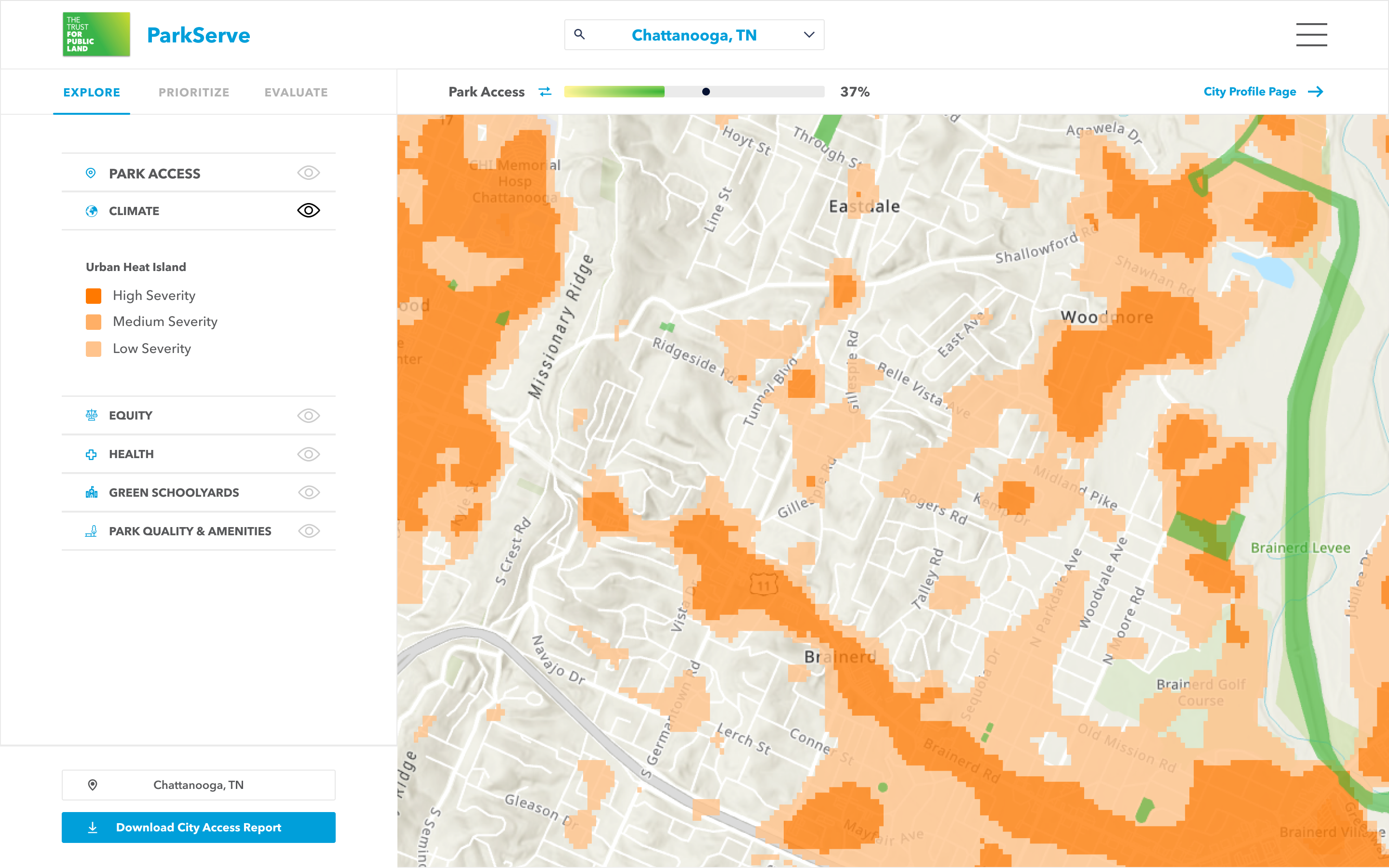Expand the Health section
Screen dimensions: 1389x868
pyautogui.click(x=132, y=454)
